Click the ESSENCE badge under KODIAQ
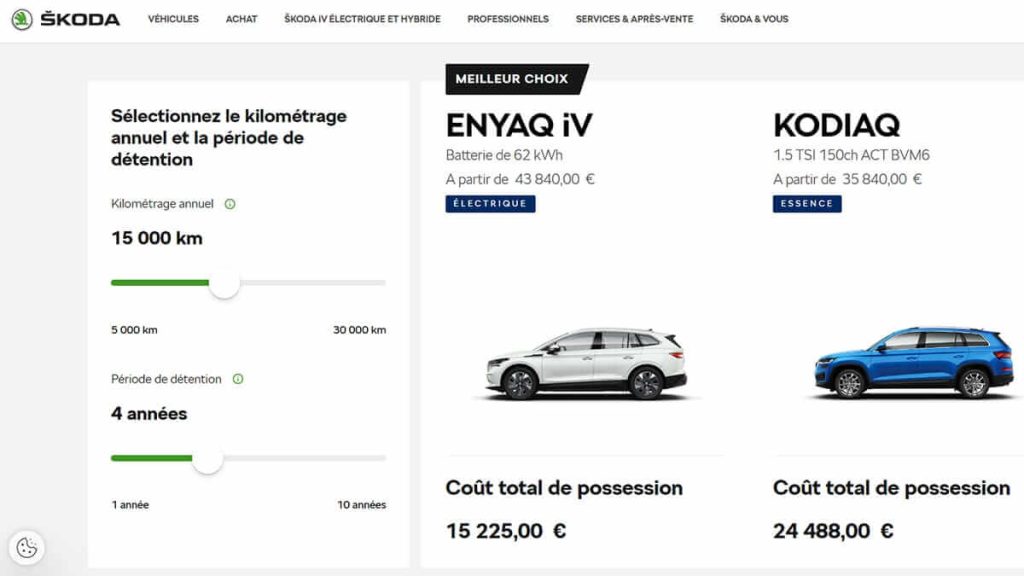The width and height of the screenshot is (1024, 576). coord(806,203)
